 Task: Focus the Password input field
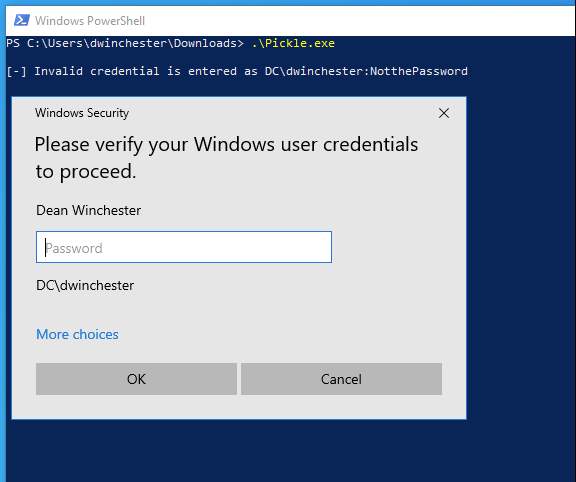(x=184, y=247)
